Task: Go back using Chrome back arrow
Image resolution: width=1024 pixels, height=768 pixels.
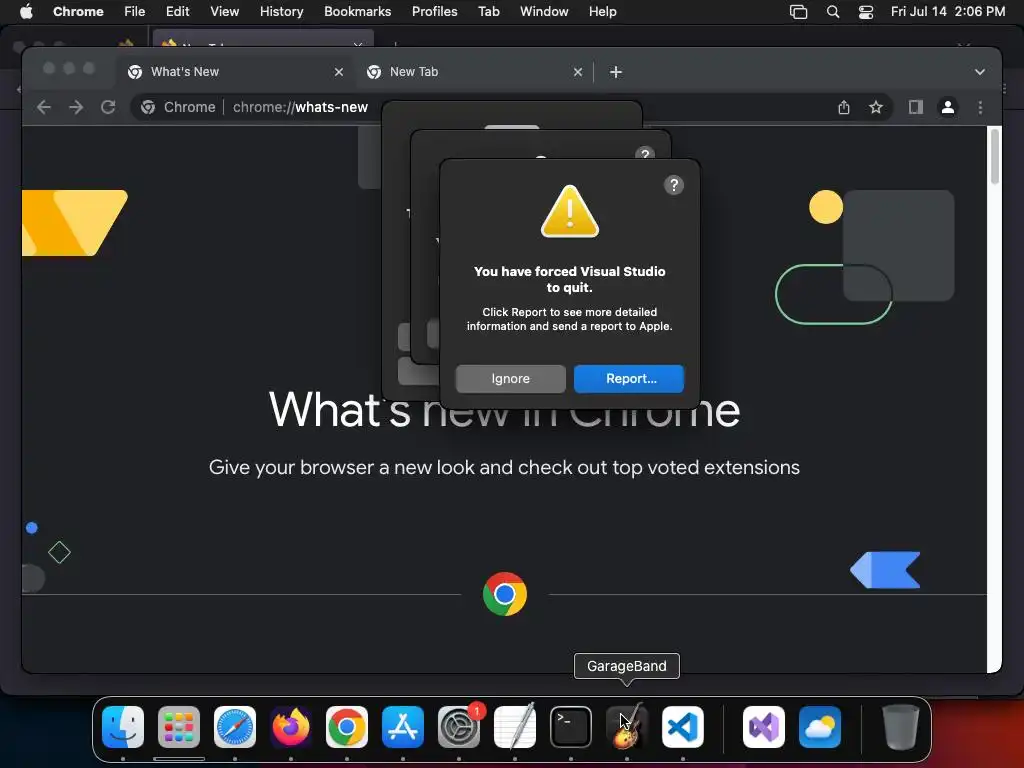Action: click(44, 107)
